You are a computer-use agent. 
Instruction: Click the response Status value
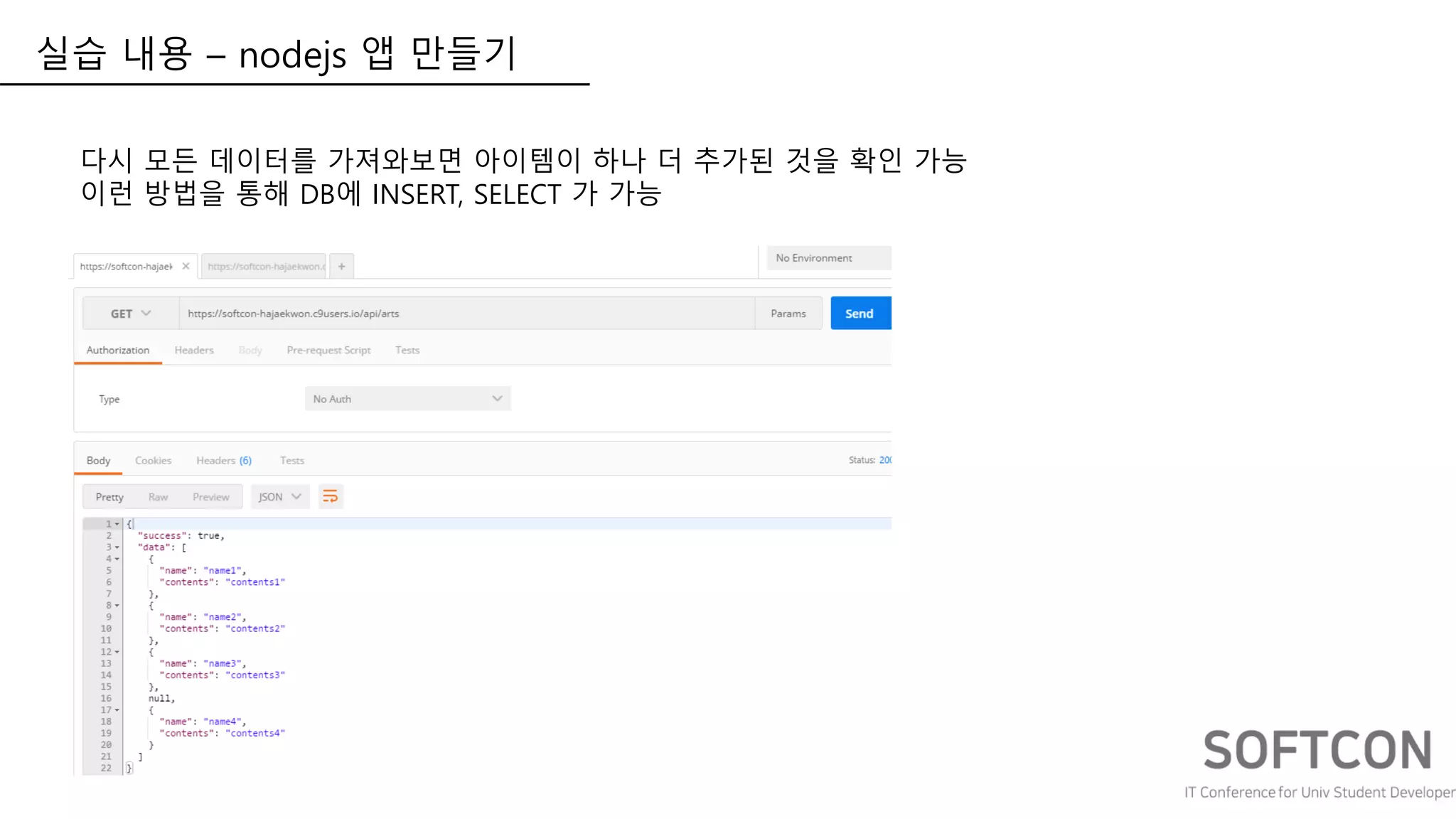(x=885, y=460)
